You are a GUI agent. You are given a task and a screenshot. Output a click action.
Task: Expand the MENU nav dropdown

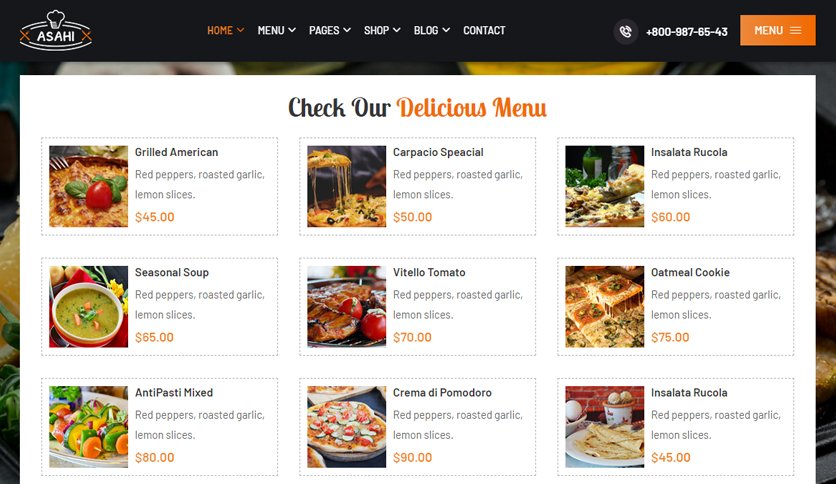[276, 30]
